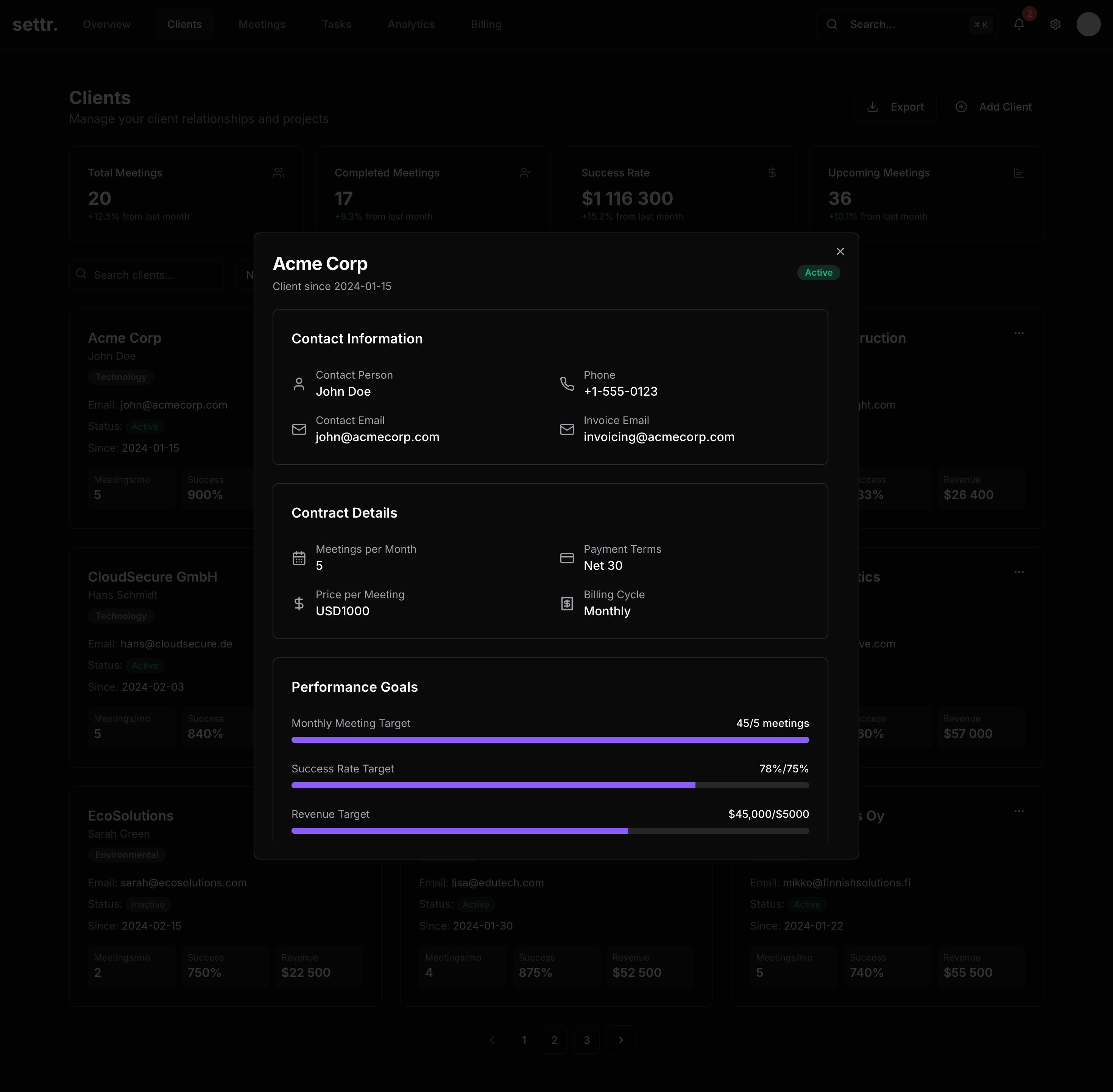1113x1092 pixels.
Task: Click the Invoice Email envelope icon
Action: point(567,429)
